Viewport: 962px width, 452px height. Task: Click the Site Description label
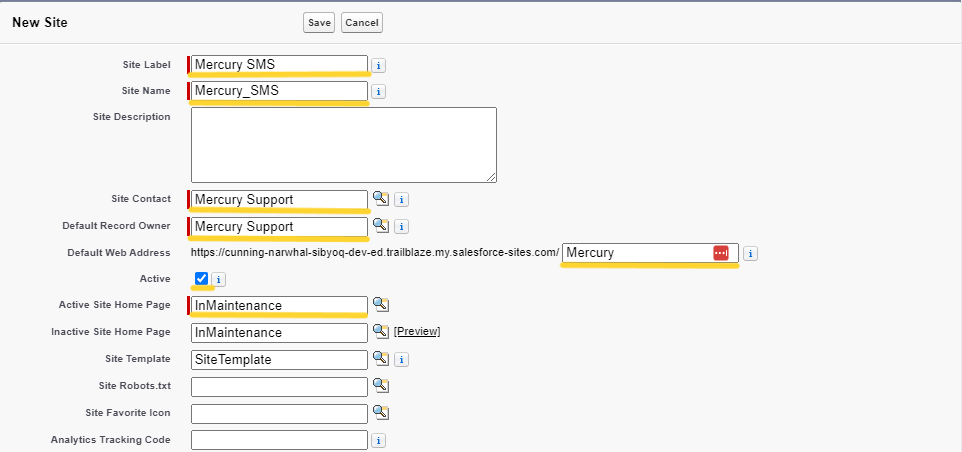132,117
